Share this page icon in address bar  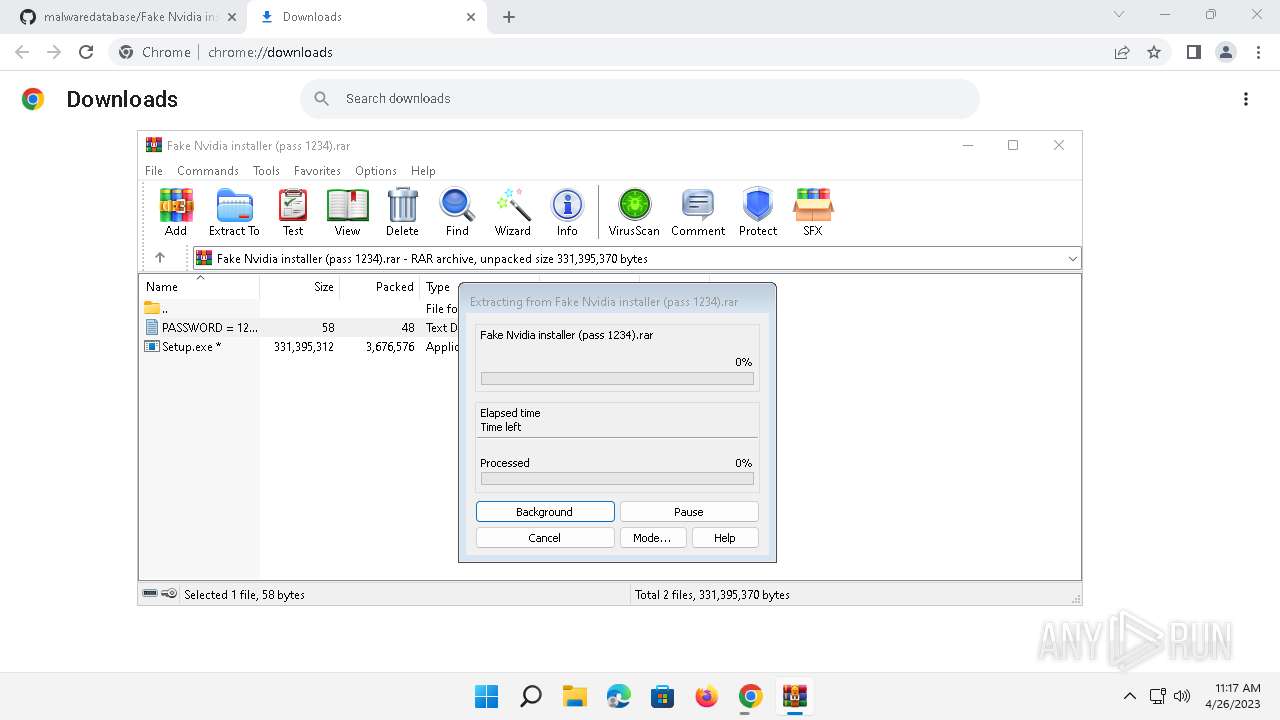(x=1122, y=52)
